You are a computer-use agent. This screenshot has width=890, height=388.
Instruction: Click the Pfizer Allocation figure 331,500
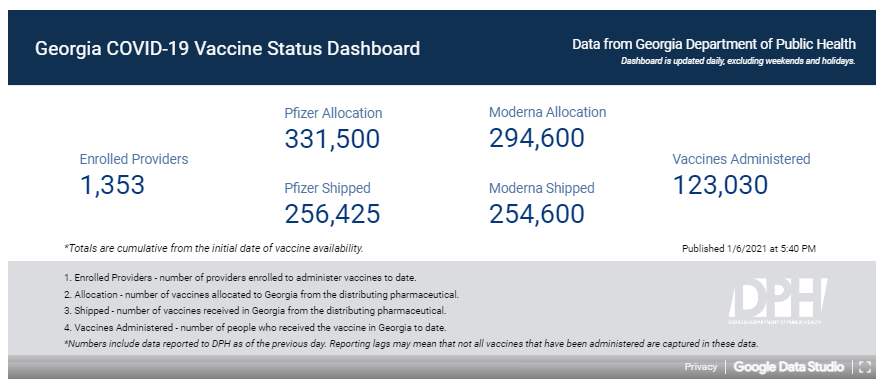click(x=332, y=139)
